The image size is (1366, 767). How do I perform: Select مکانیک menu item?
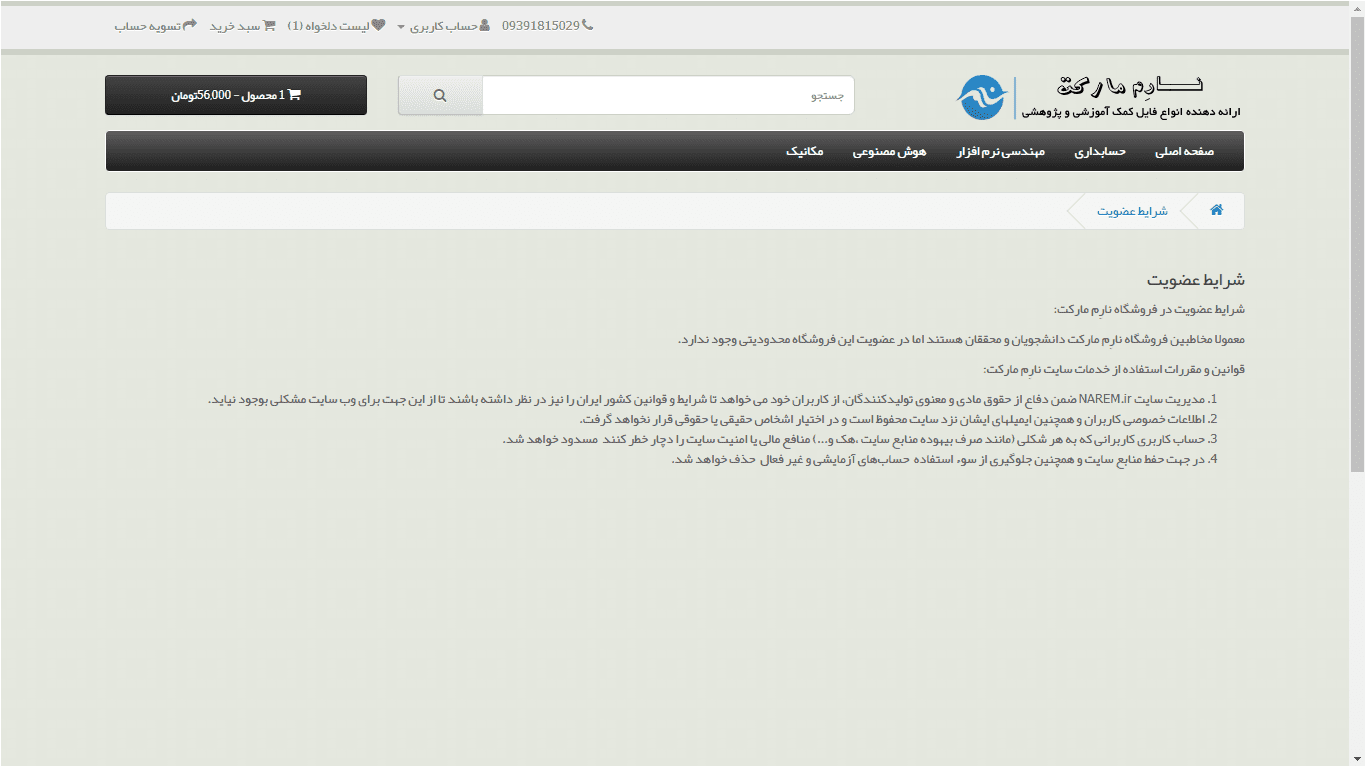click(805, 152)
